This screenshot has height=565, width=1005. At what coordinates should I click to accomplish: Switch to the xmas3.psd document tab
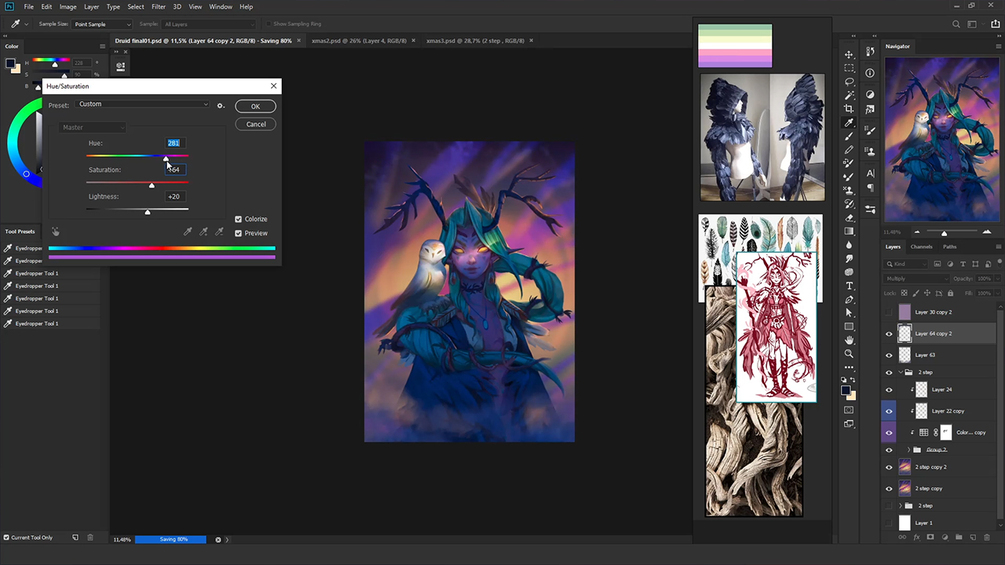(475, 40)
